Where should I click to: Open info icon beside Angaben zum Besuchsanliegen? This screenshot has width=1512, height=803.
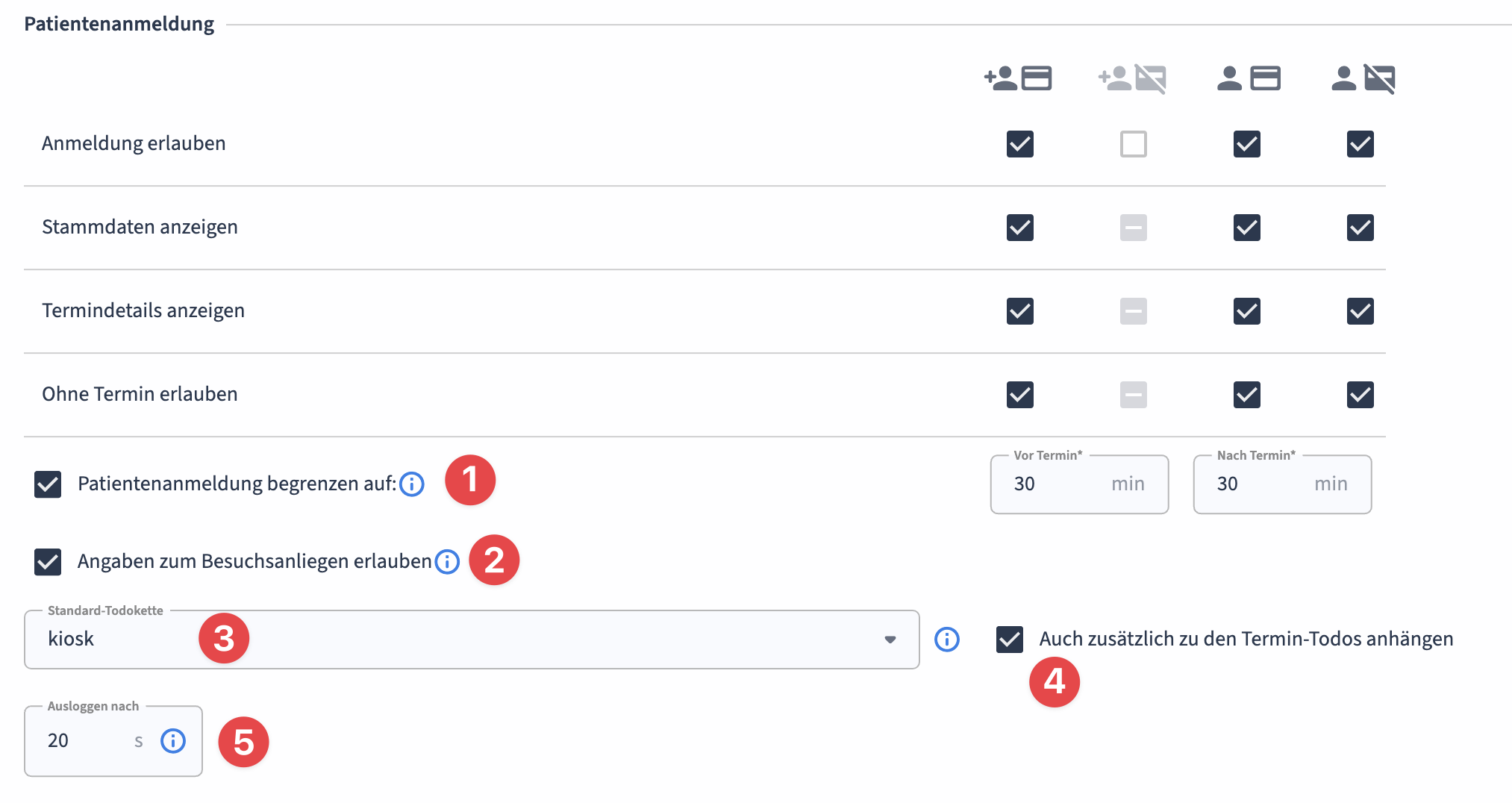click(x=447, y=561)
